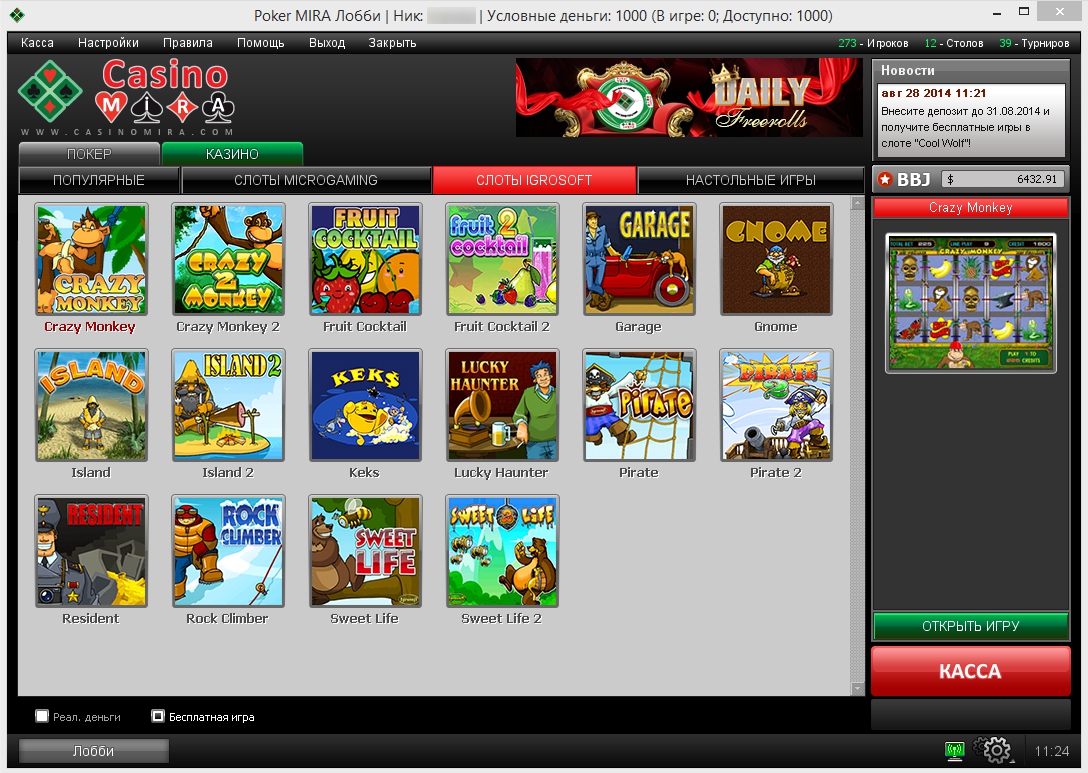Choose the Garage slot icon
The width and height of the screenshot is (1088, 773).
[x=638, y=259]
